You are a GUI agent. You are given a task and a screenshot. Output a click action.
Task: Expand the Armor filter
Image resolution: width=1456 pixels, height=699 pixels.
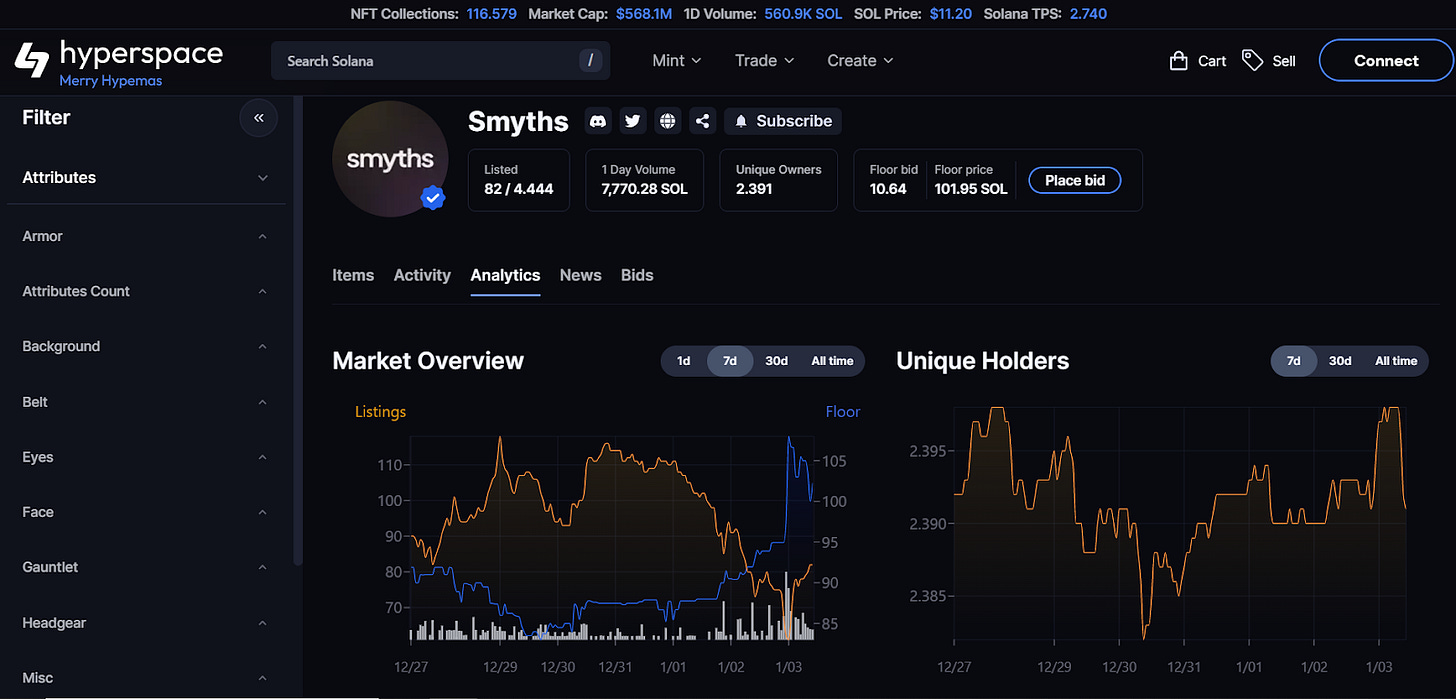(146, 236)
